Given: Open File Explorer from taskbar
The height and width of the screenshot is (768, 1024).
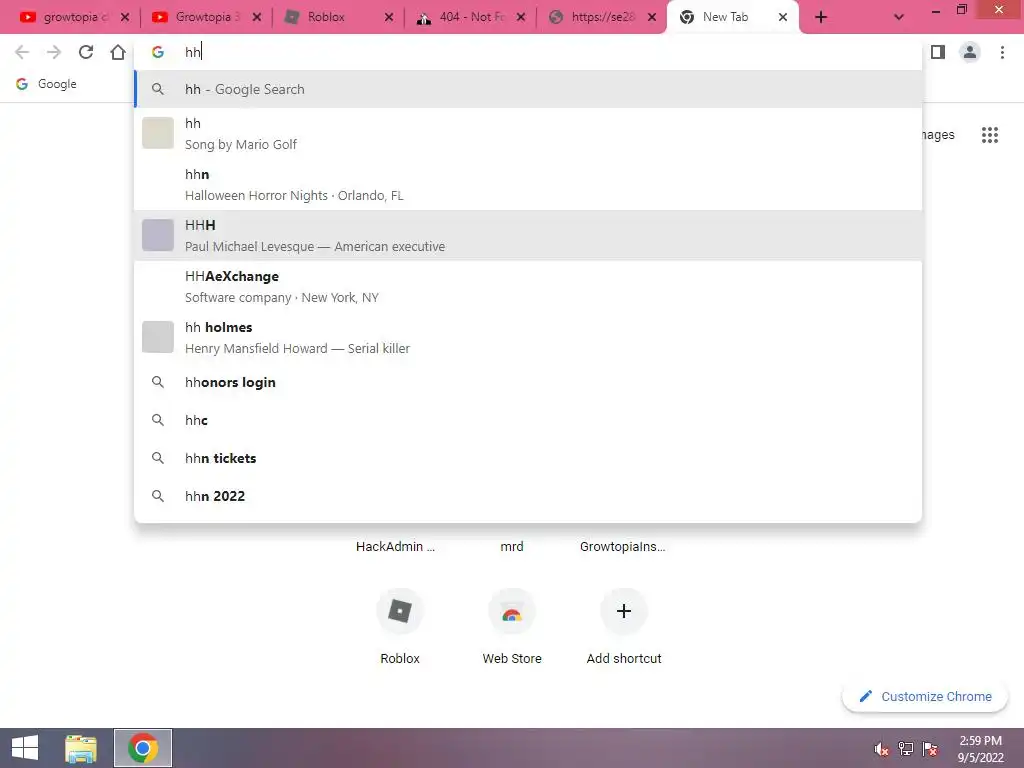Looking at the screenshot, I should 81,748.
